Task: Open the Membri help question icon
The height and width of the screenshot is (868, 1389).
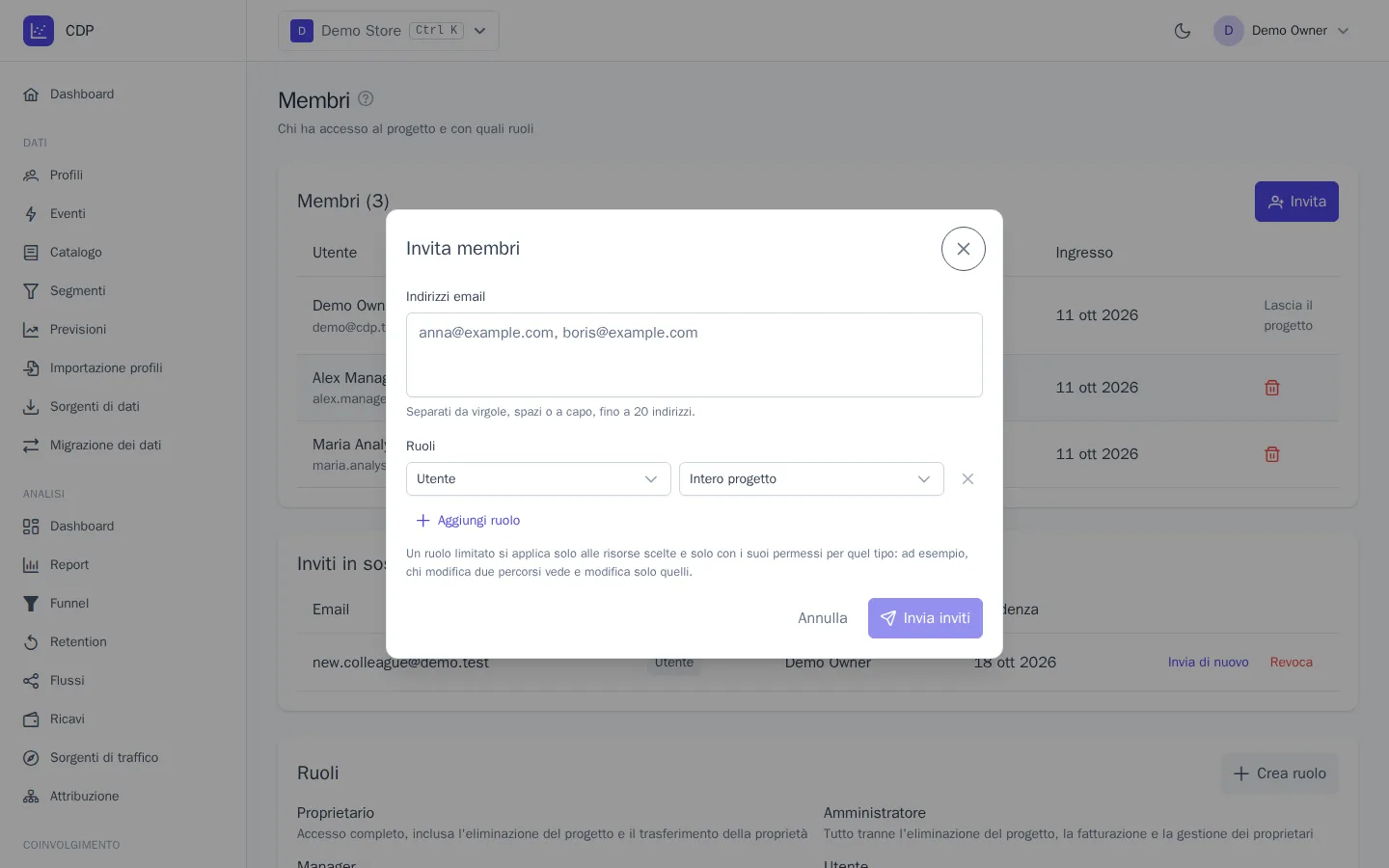Action: click(x=366, y=98)
